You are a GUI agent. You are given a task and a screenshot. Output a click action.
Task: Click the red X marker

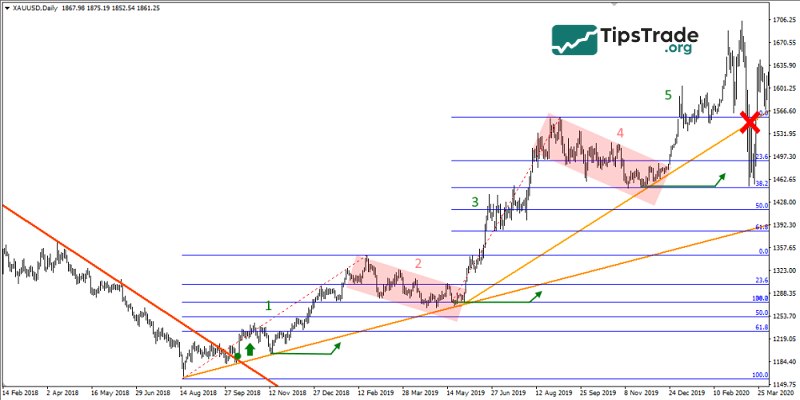point(750,121)
